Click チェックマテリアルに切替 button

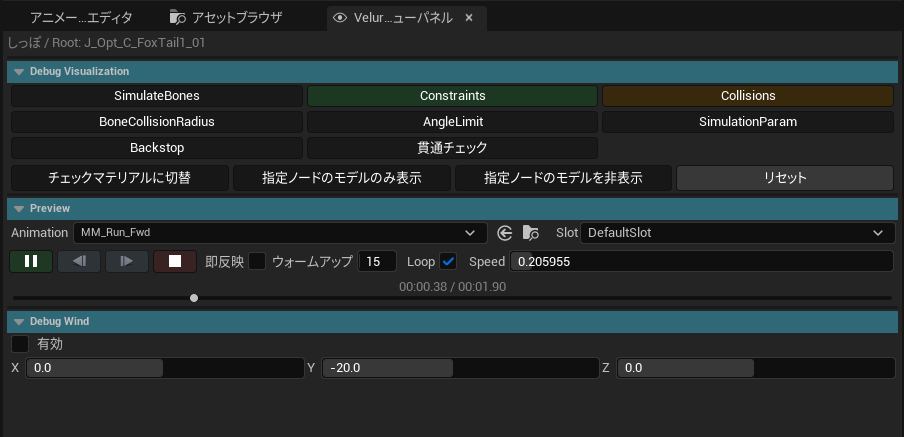coord(120,178)
